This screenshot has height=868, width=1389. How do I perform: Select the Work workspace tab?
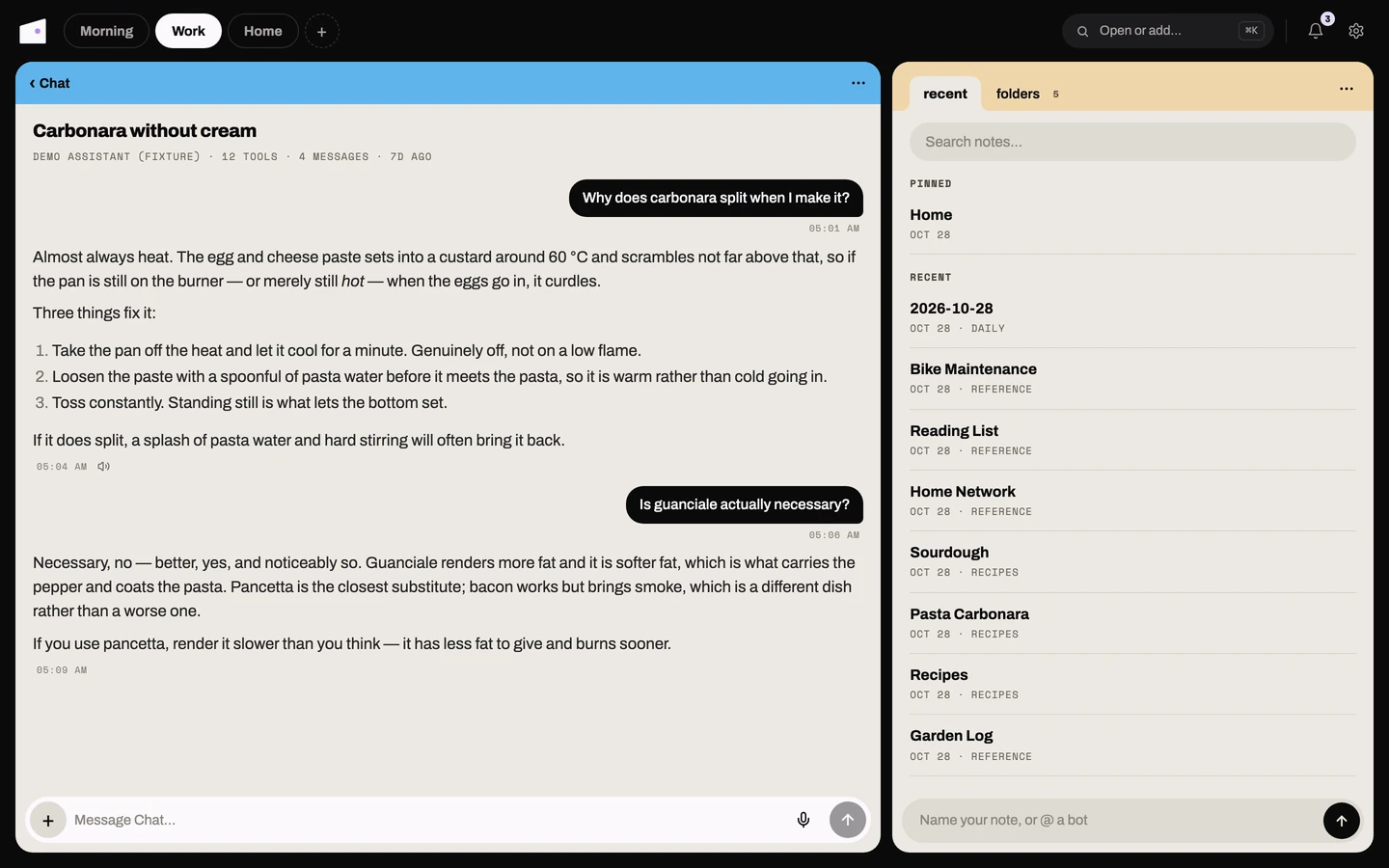point(188,31)
